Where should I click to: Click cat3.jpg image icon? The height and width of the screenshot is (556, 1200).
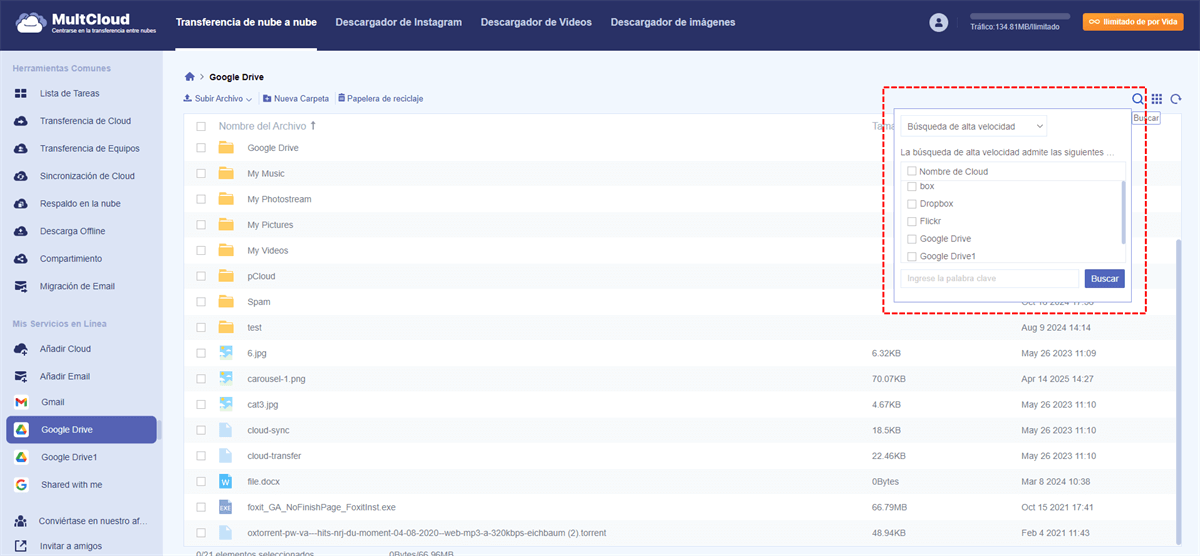click(x=226, y=404)
